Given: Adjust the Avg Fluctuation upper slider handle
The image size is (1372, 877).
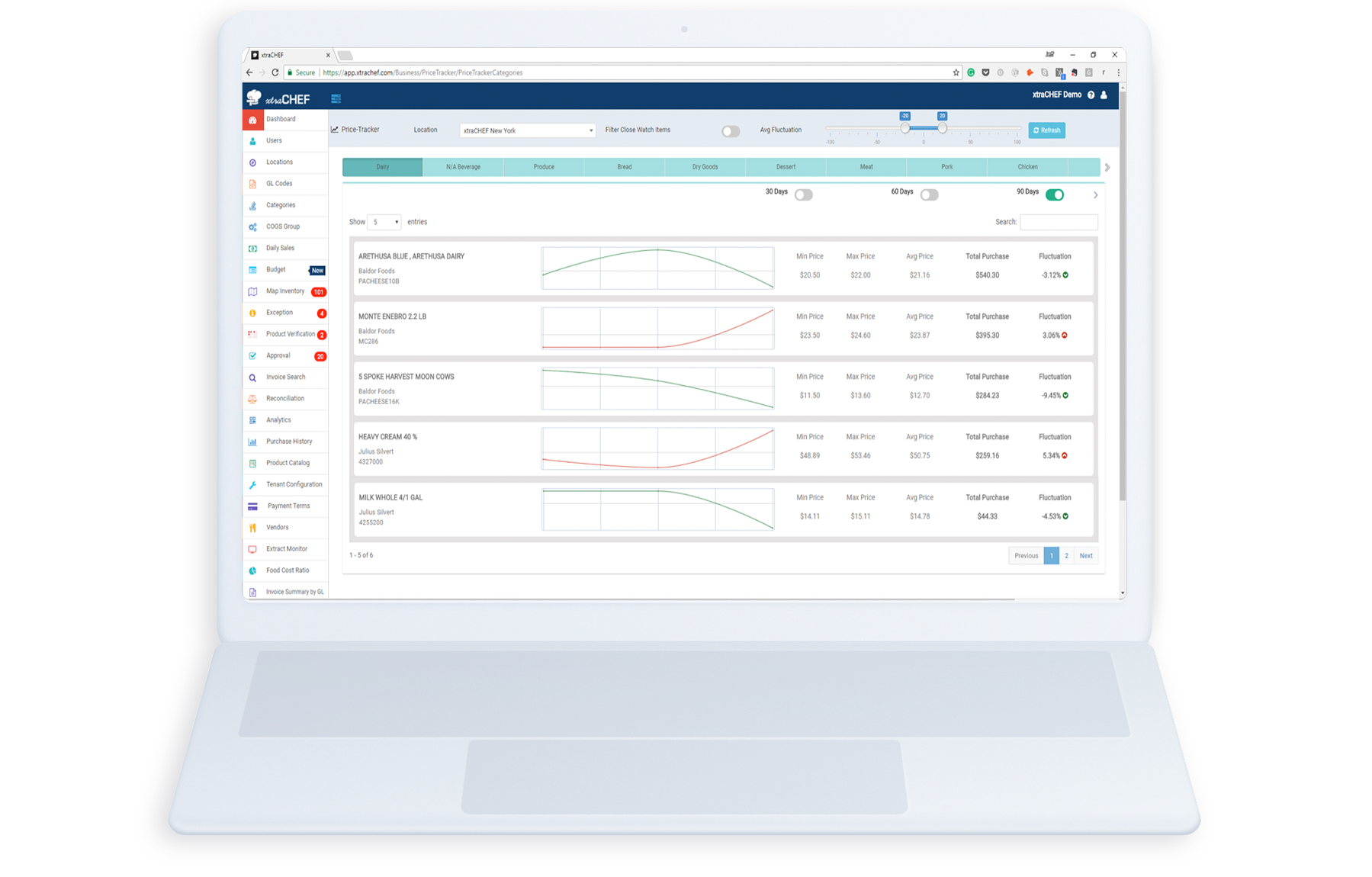Looking at the screenshot, I should [x=943, y=128].
